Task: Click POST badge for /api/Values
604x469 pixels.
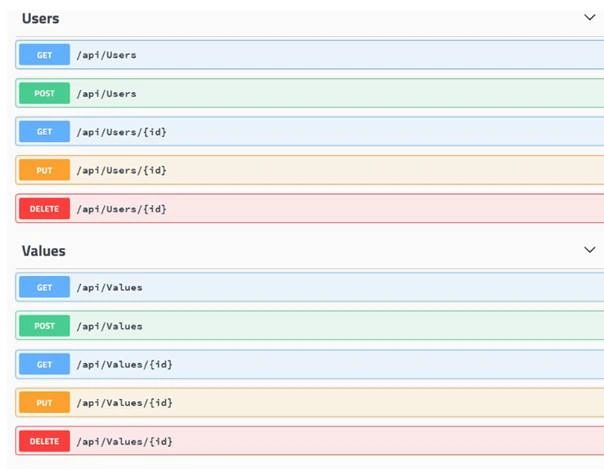Action: 44,326
